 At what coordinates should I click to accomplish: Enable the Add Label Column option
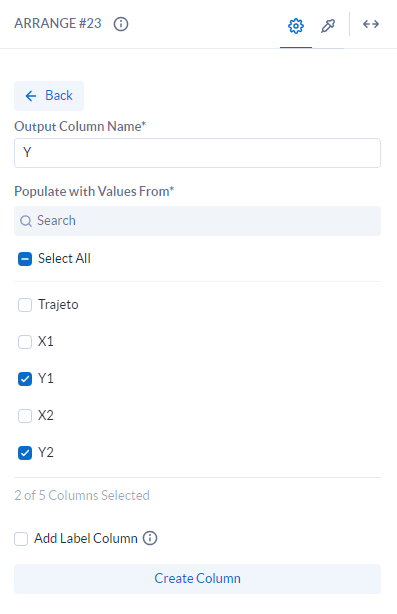[21, 539]
